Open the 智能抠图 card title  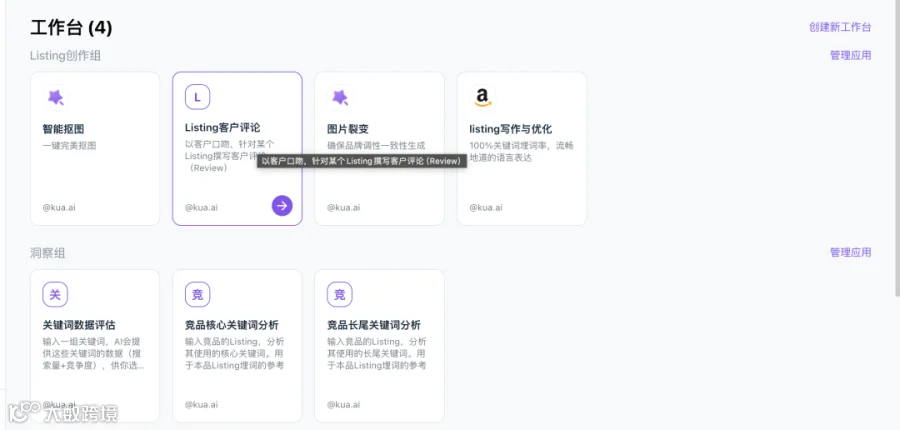[x=63, y=129]
